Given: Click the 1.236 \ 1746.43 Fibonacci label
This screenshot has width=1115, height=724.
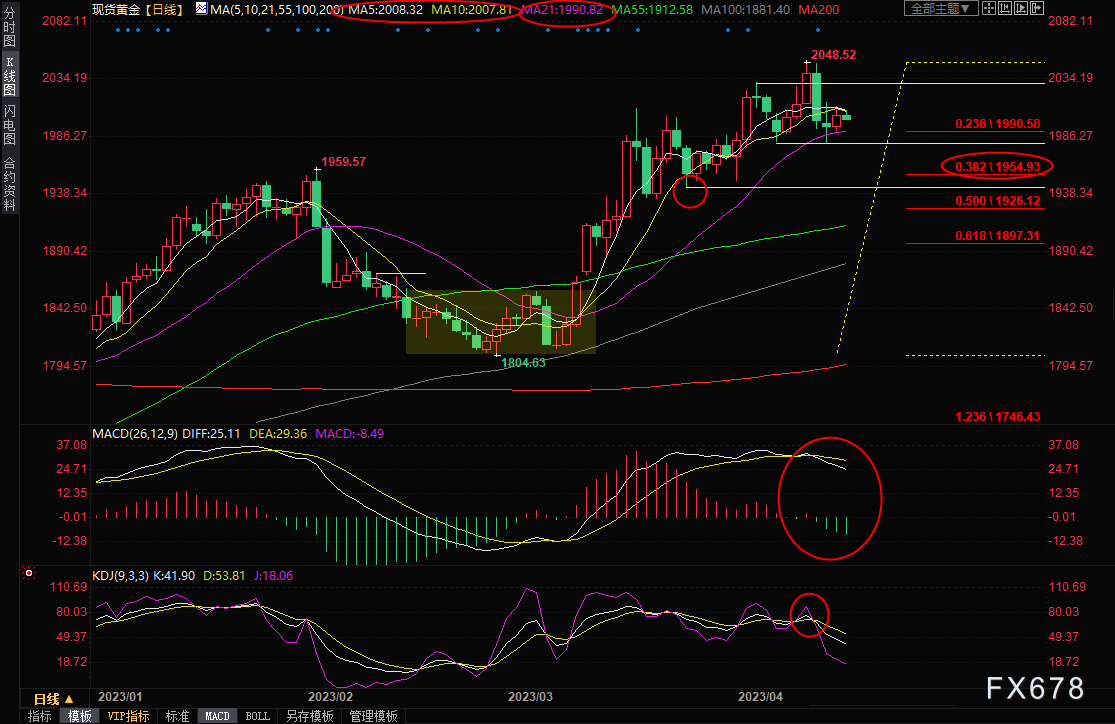Looking at the screenshot, I should tap(998, 417).
